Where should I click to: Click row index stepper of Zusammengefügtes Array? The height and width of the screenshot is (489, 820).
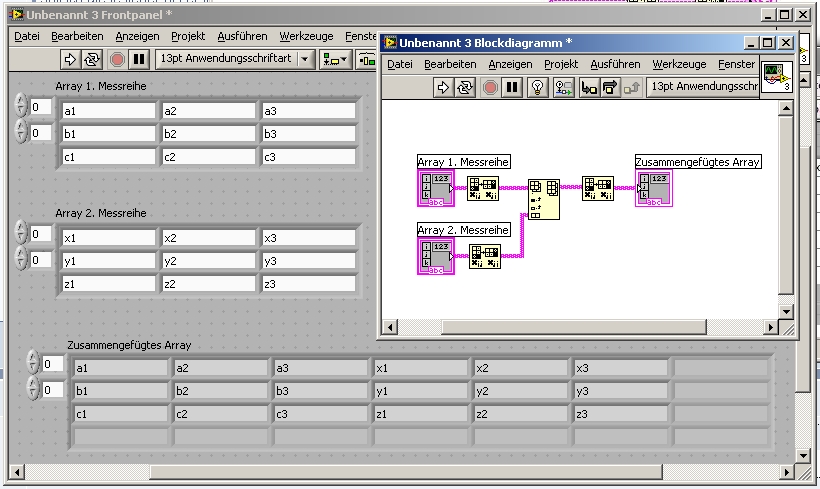pyautogui.click(x=32, y=362)
